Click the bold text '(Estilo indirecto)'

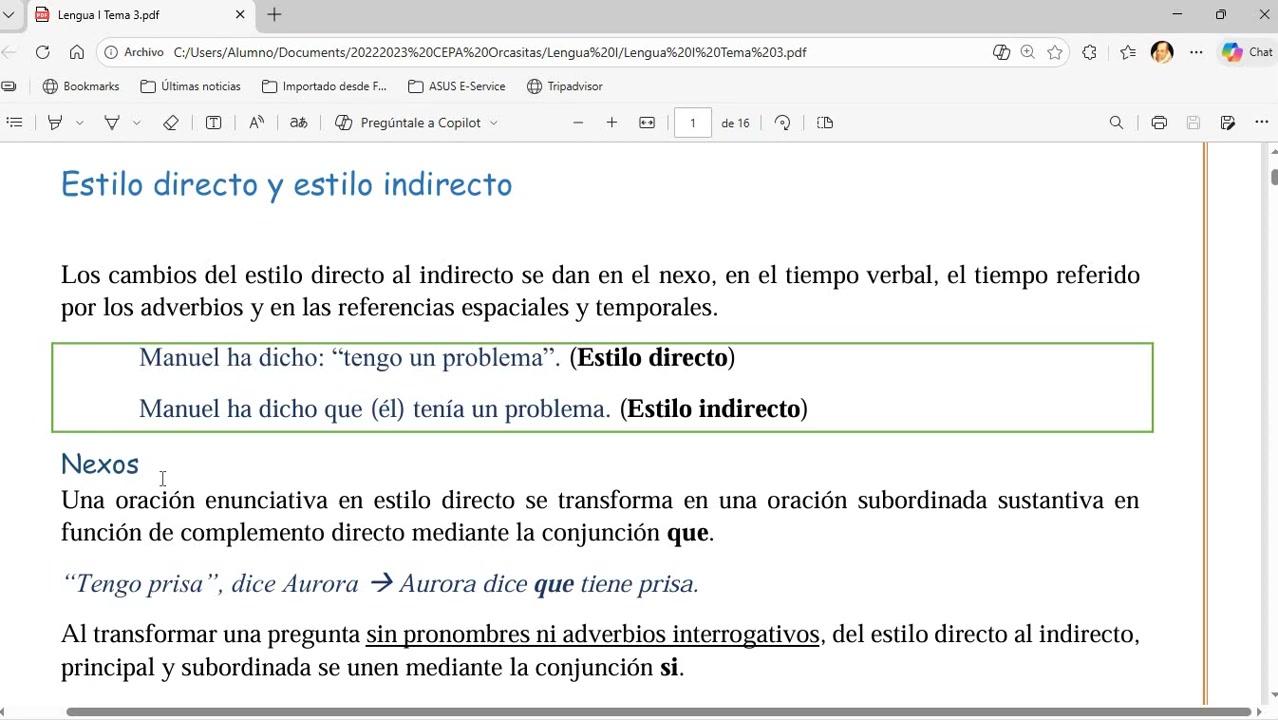[x=714, y=408]
